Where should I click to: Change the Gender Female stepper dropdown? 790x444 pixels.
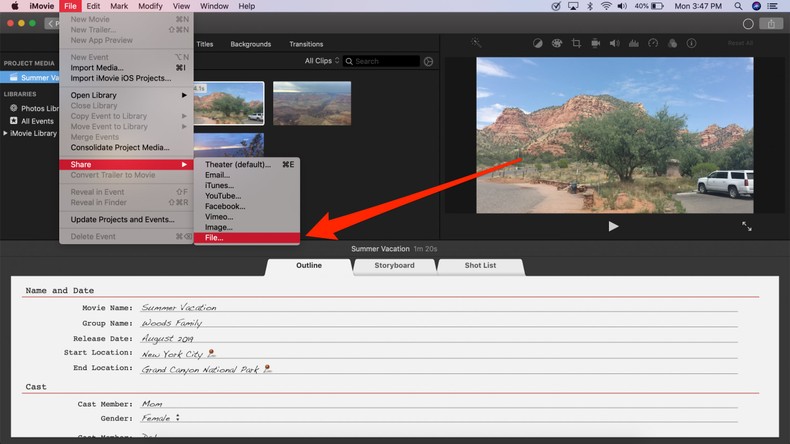coord(161,418)
